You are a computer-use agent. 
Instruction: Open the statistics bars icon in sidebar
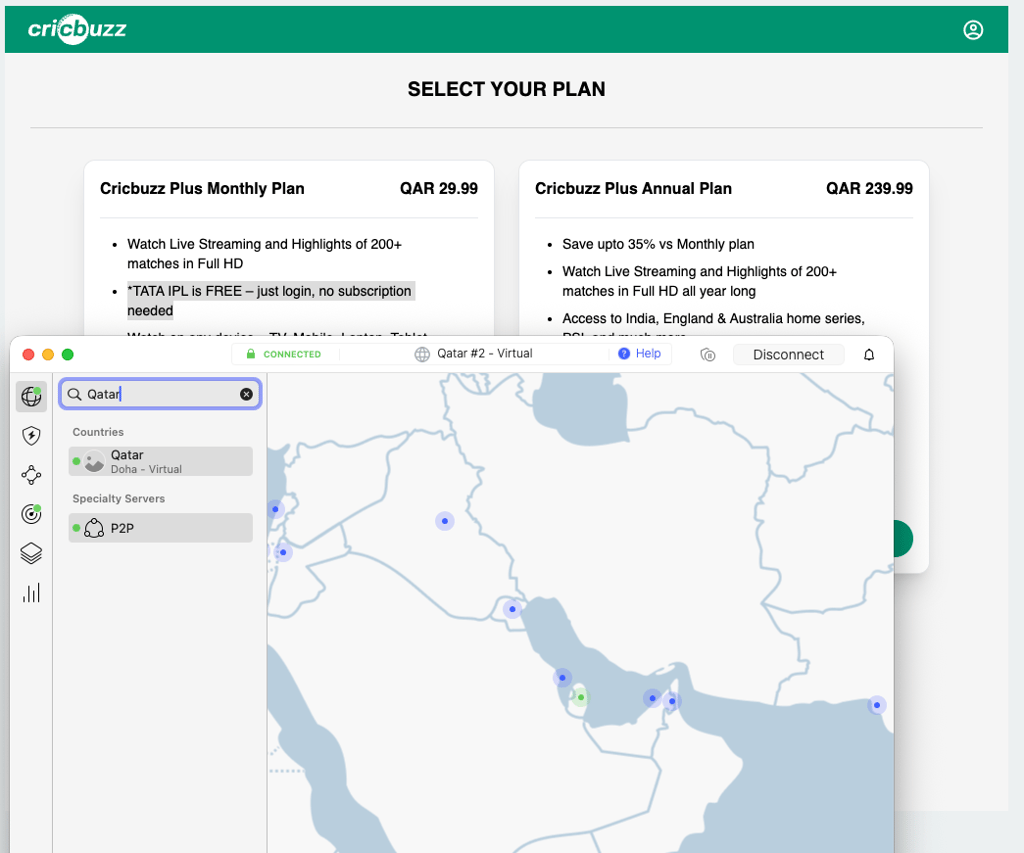point(31,592)
